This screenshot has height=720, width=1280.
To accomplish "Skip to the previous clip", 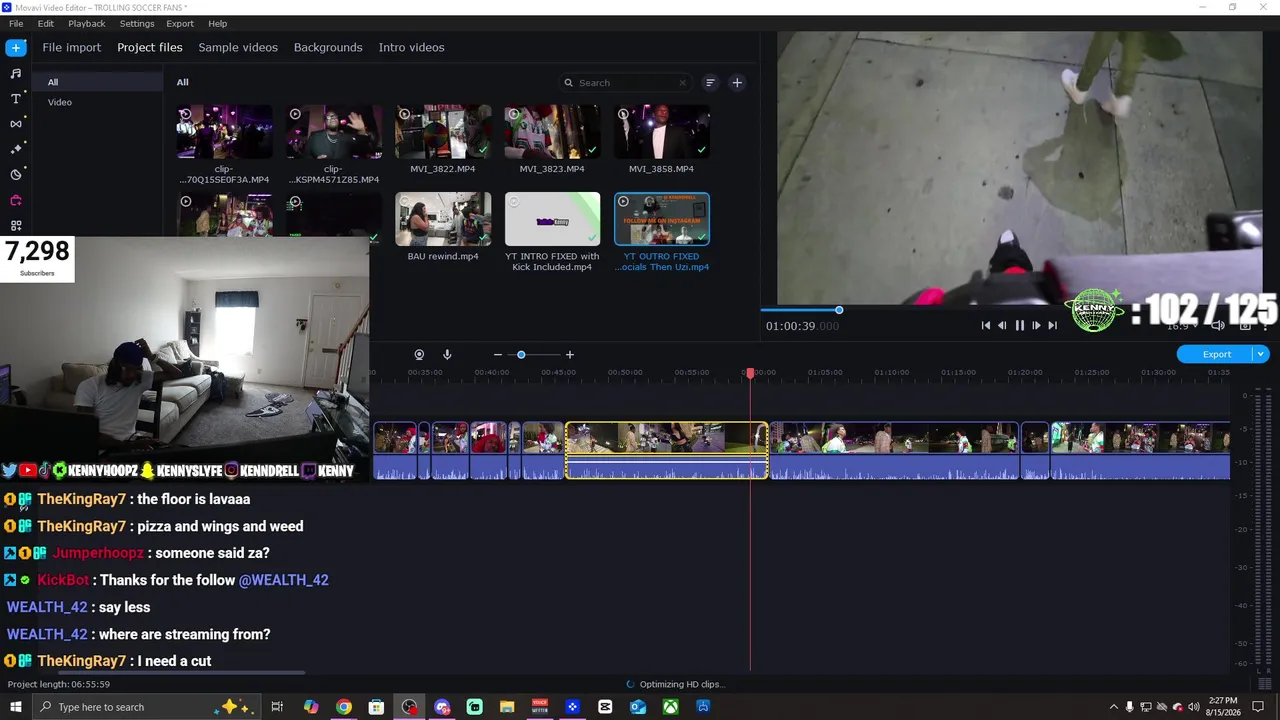I will 985,326.
